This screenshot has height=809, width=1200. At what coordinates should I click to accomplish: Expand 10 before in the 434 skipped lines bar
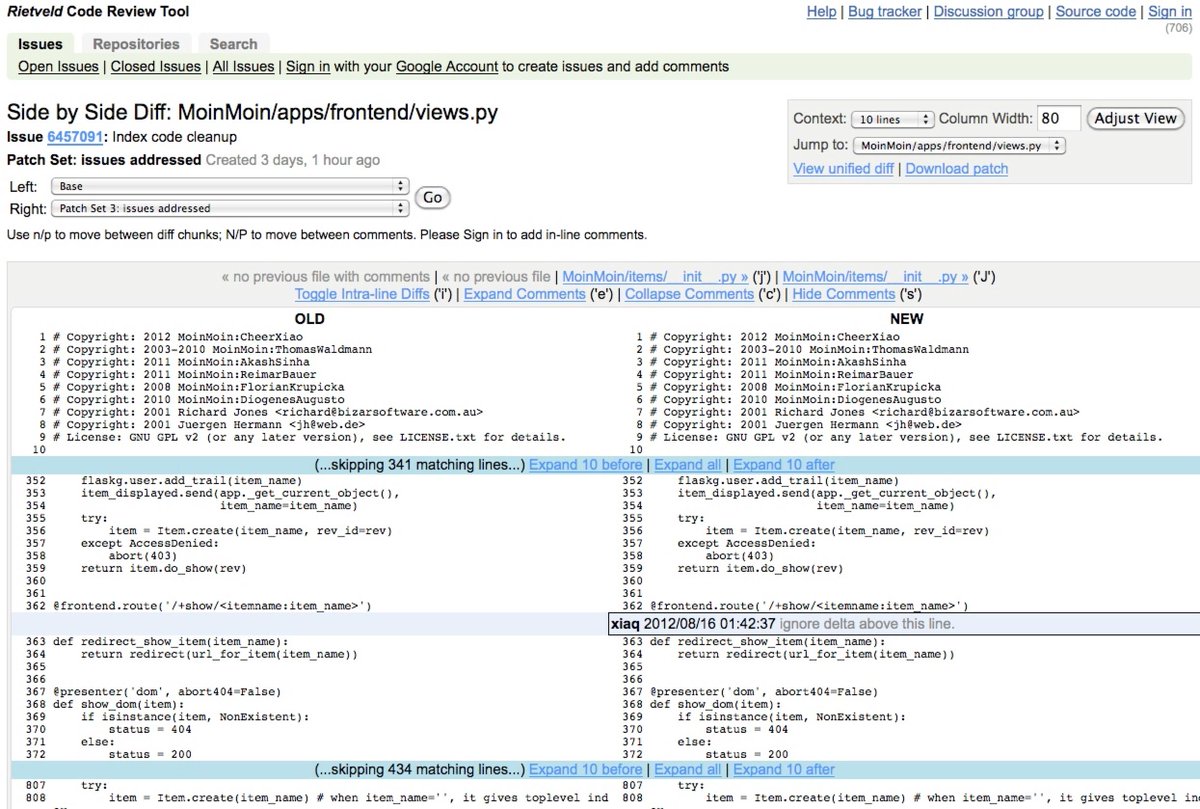point(585,770)
